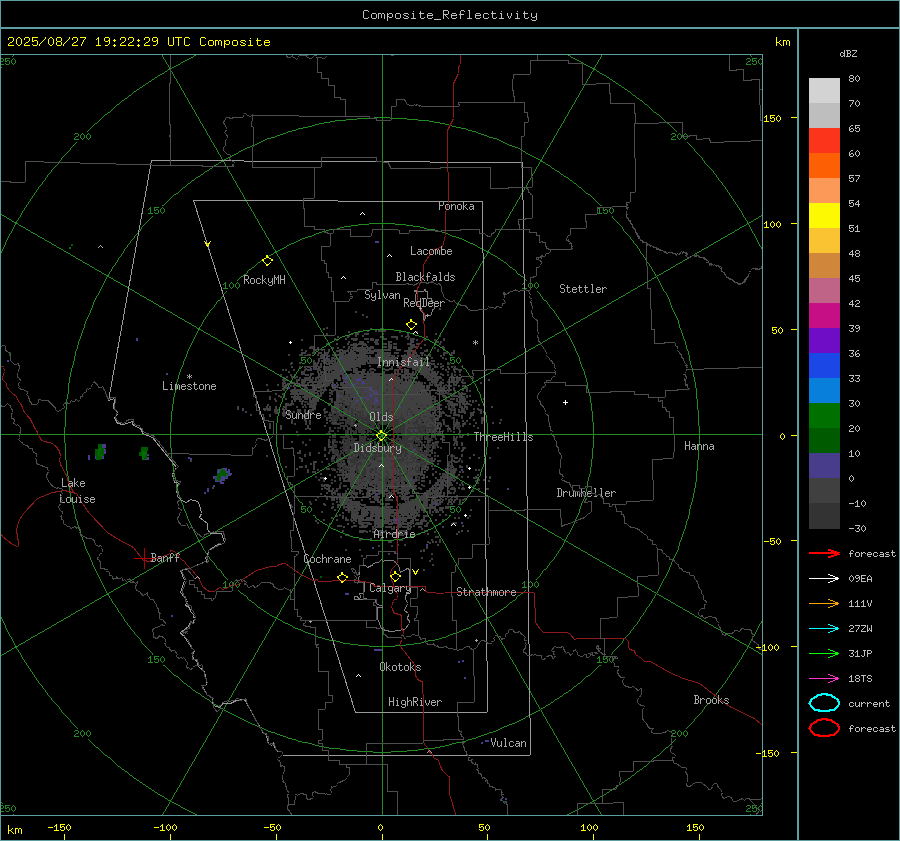Image resolution: width=900 pixels, height=841 pixels.
Task: Click the cyan current ellipse icon
Action: point(824,703)
